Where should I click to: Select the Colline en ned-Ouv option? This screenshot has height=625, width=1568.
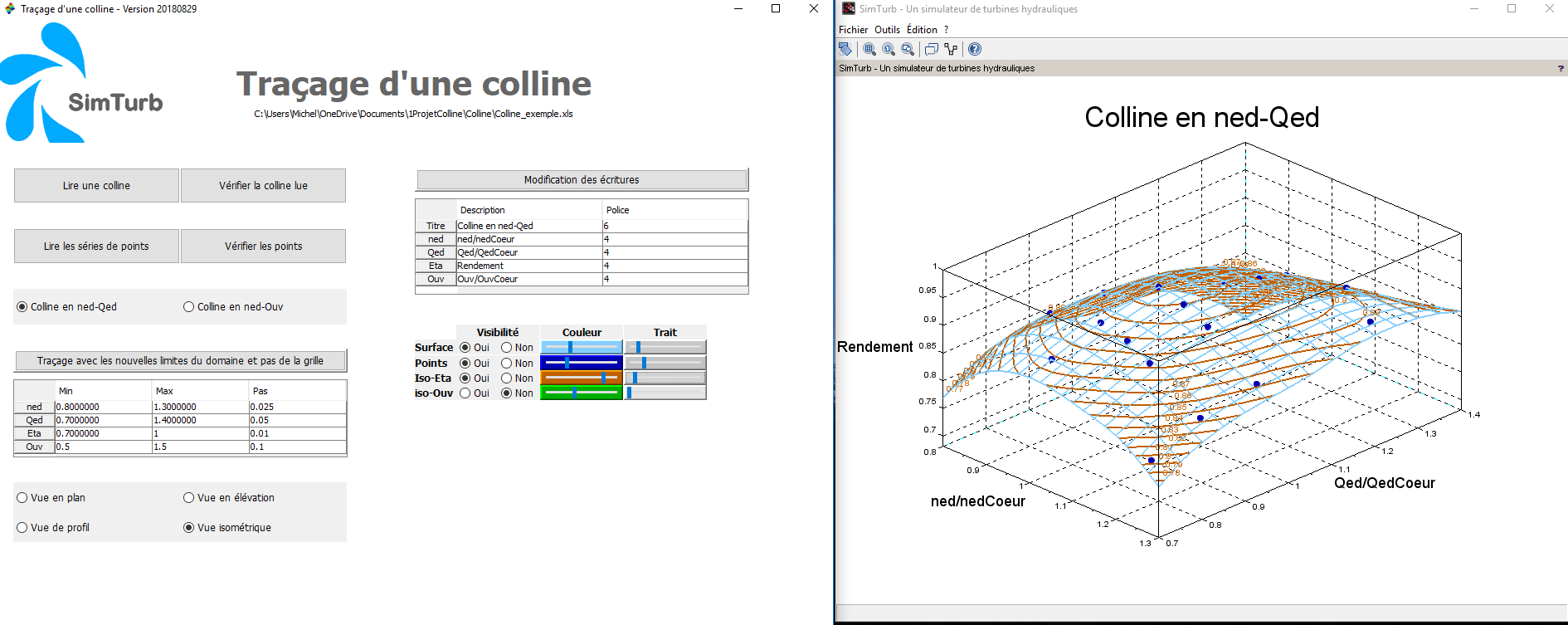[189, 307]
